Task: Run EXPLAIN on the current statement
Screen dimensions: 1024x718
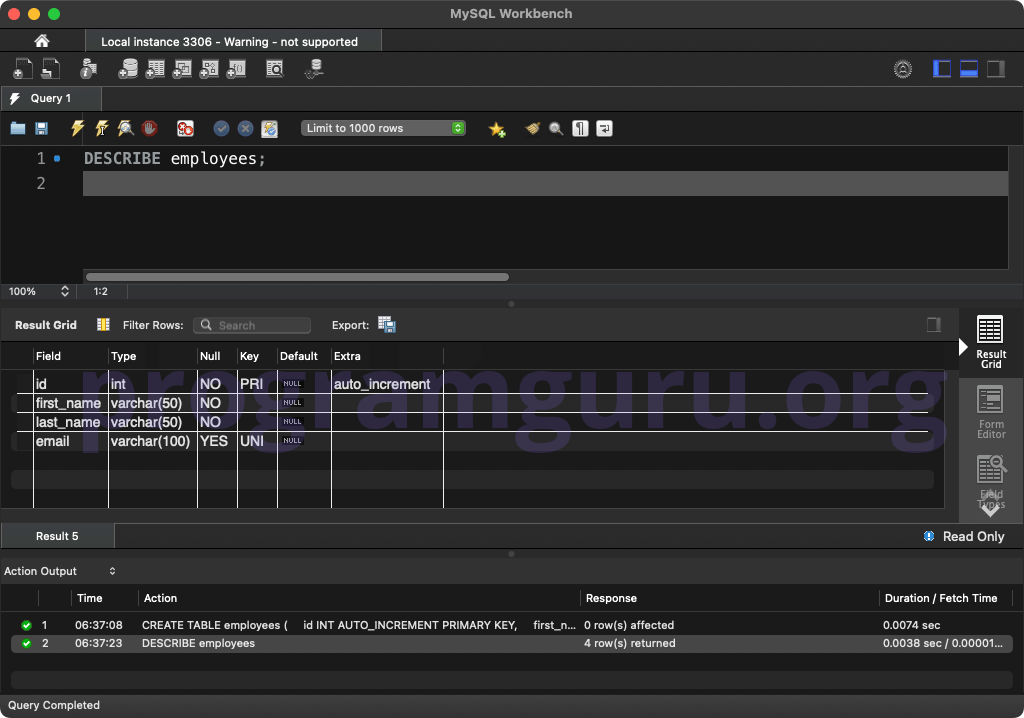Action: [x=125, y=128]
